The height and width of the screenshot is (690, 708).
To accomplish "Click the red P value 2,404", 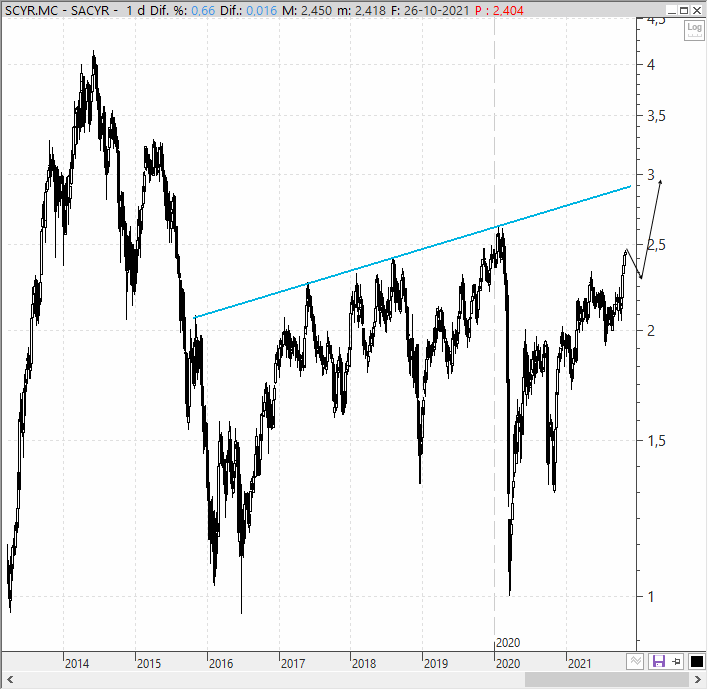I will point(508,10).
